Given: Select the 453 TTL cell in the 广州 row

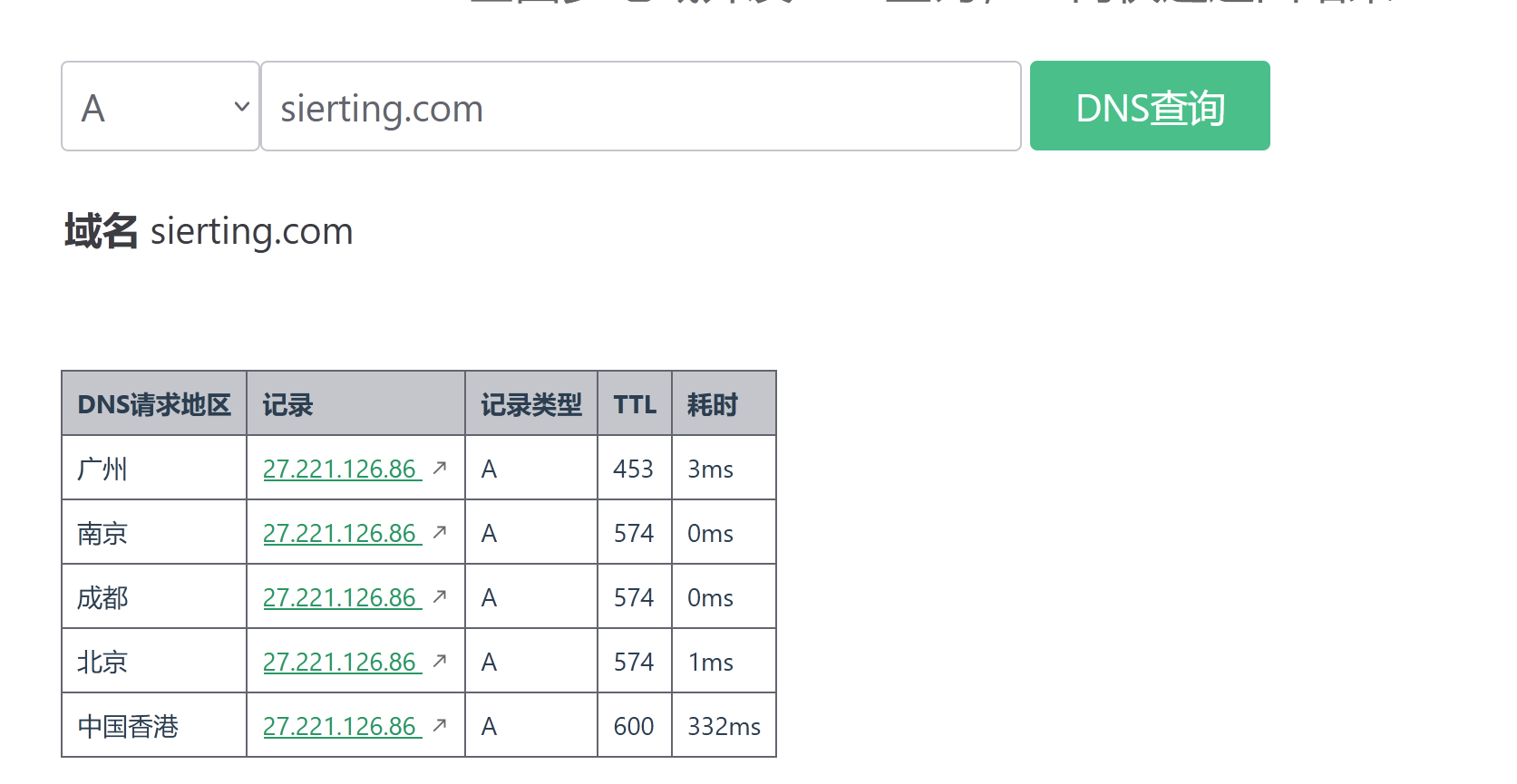Looking at the screenshot, I should click(633, 469).
